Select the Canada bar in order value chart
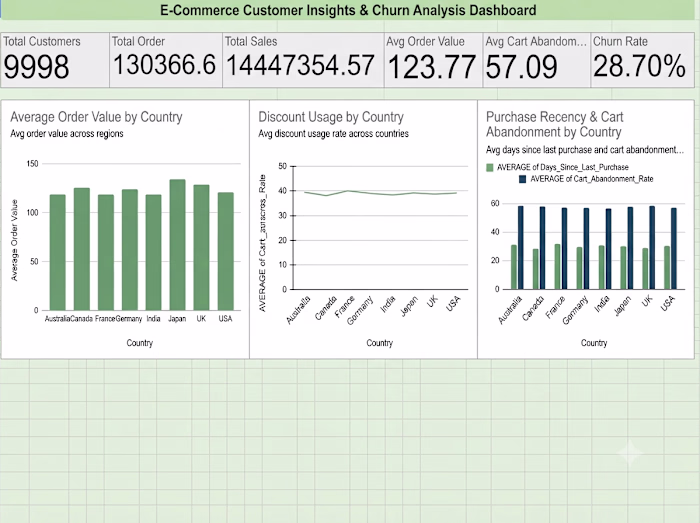The width and height of the screenshot is (700, 523). click(82, 249)
